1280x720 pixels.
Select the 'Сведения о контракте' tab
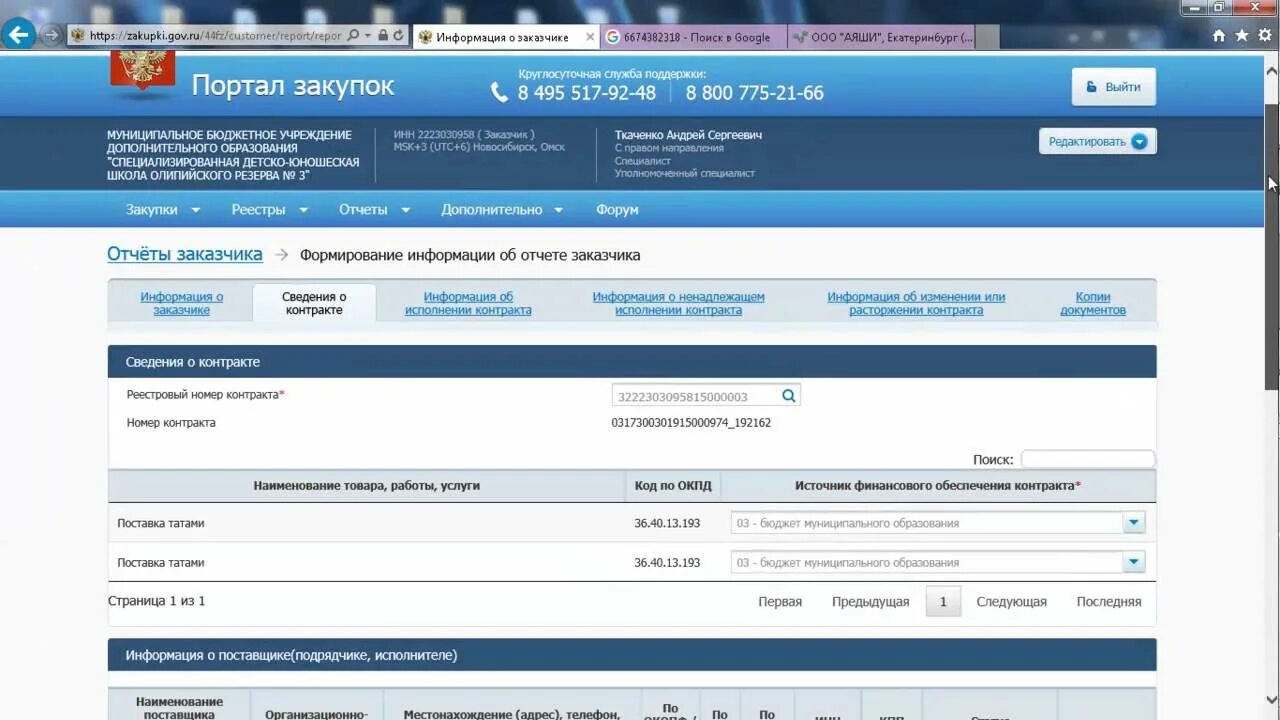click(x=314, y=303)
